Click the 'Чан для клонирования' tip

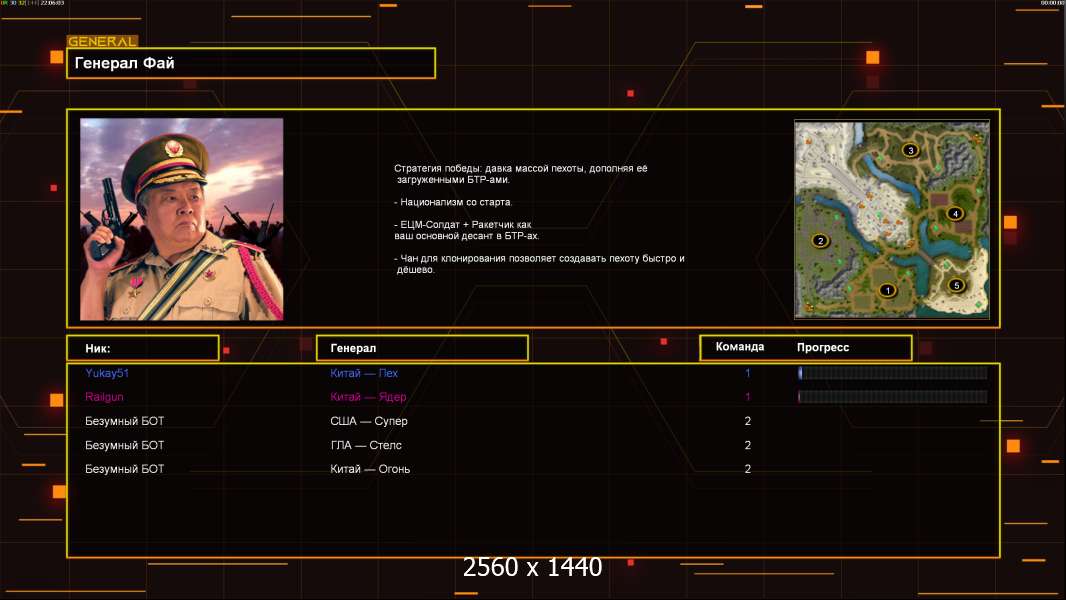click(x=539, y=264)
